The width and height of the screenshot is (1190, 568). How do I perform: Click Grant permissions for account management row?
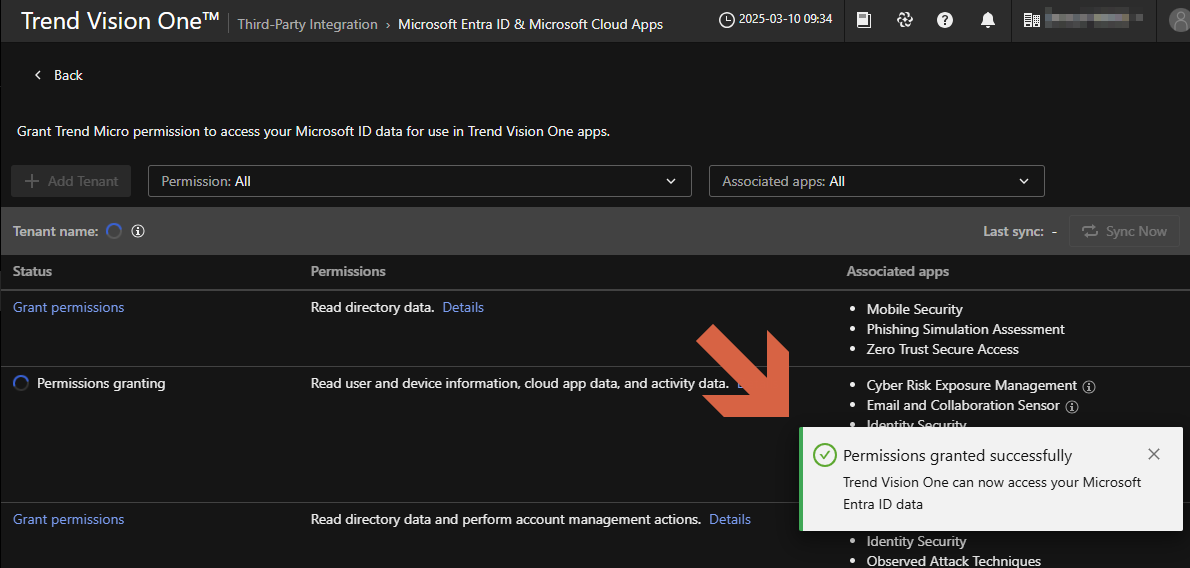tap(69, 519)
